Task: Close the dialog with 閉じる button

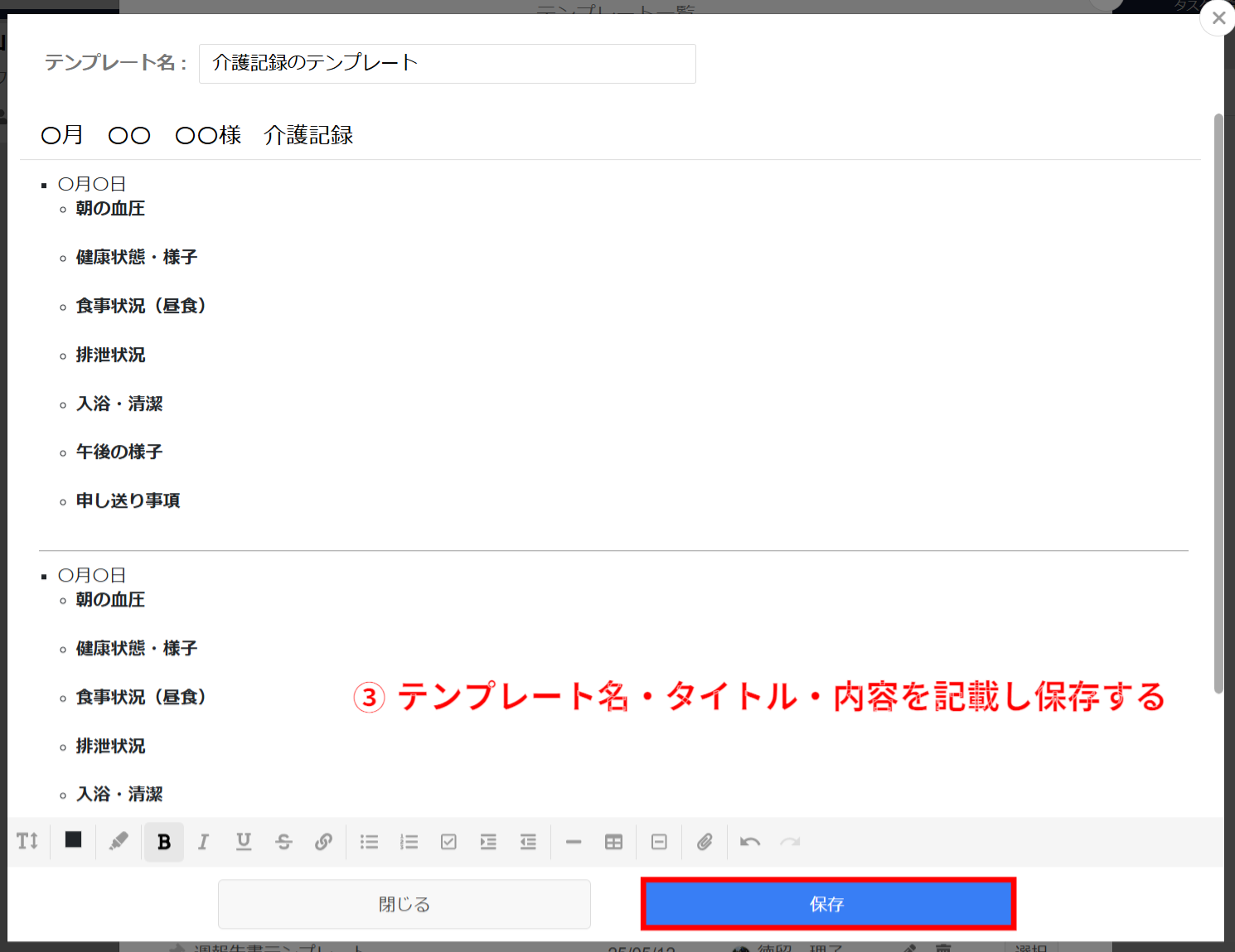Action: coord(404,904)
